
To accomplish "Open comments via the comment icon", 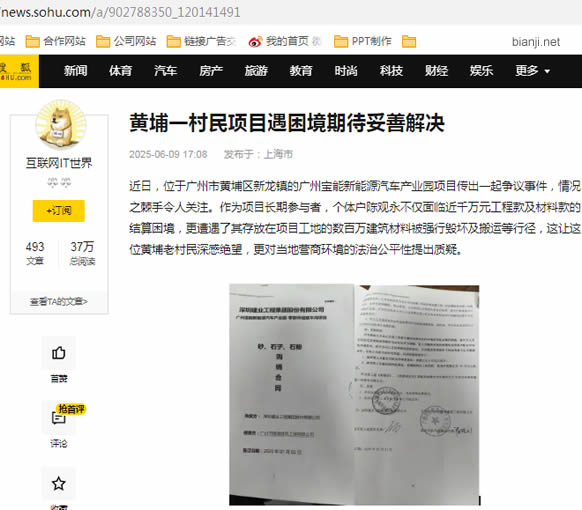I will coord(59,418).
